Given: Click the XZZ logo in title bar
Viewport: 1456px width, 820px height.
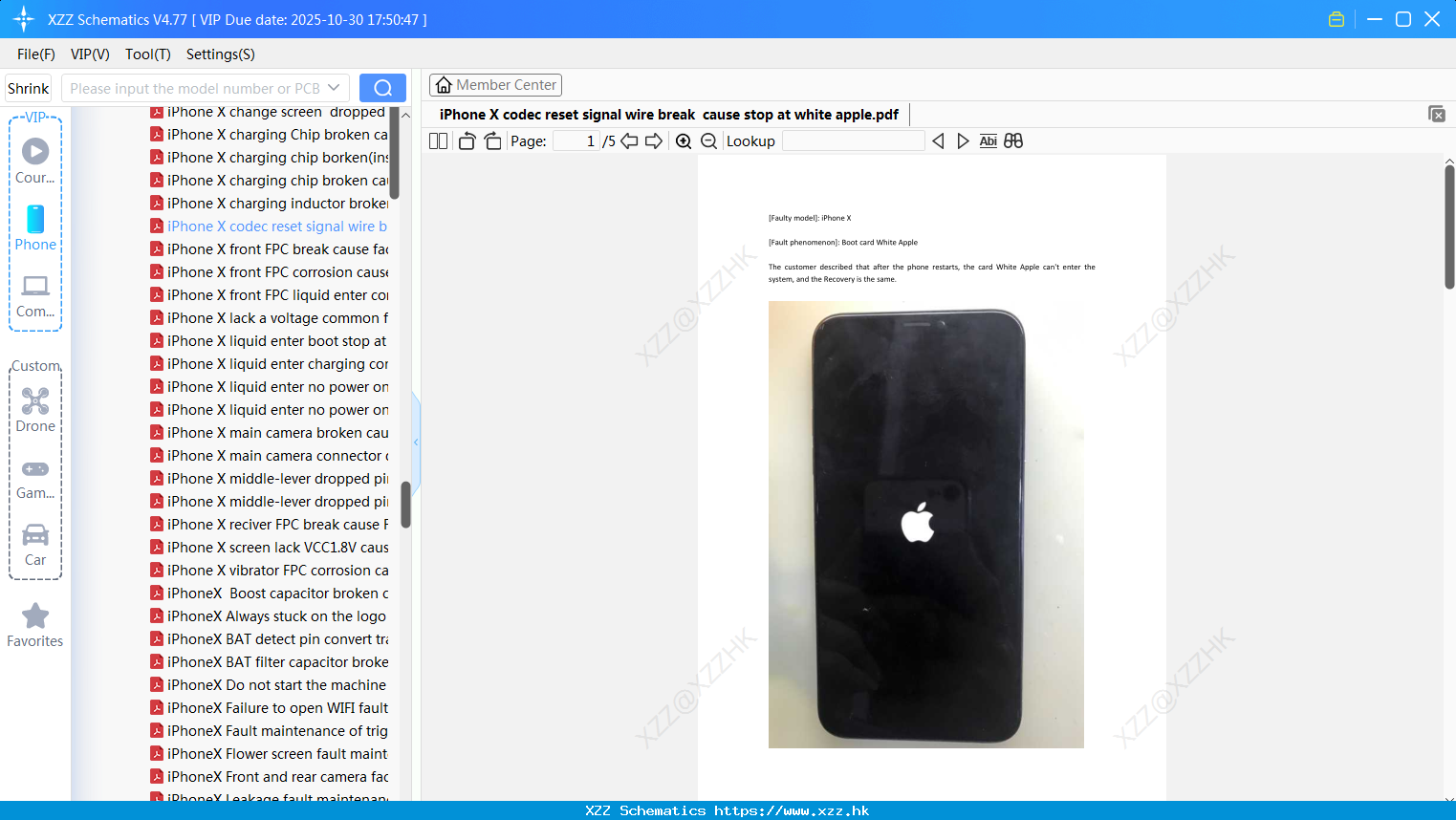Looking at the screenshot, I should pos(24,19).
